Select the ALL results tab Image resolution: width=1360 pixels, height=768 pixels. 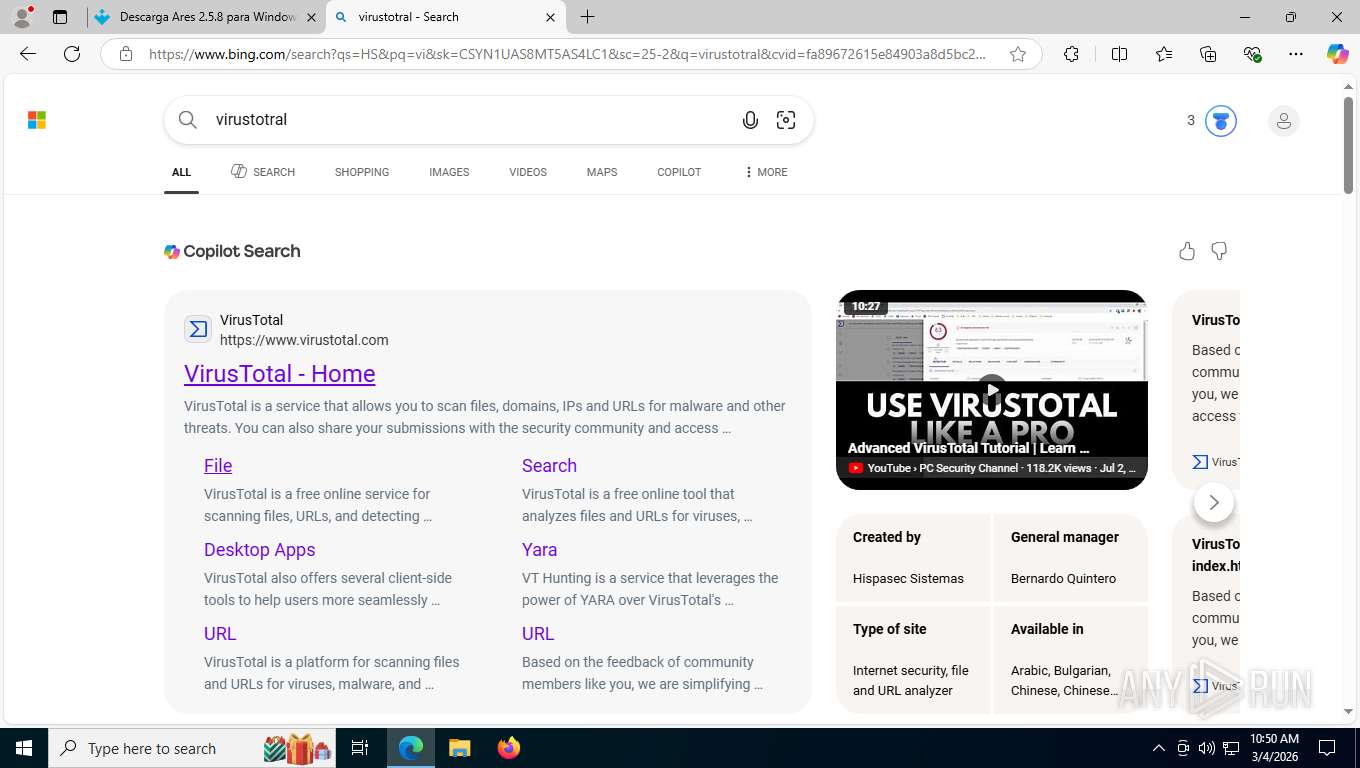coord(181,172)
